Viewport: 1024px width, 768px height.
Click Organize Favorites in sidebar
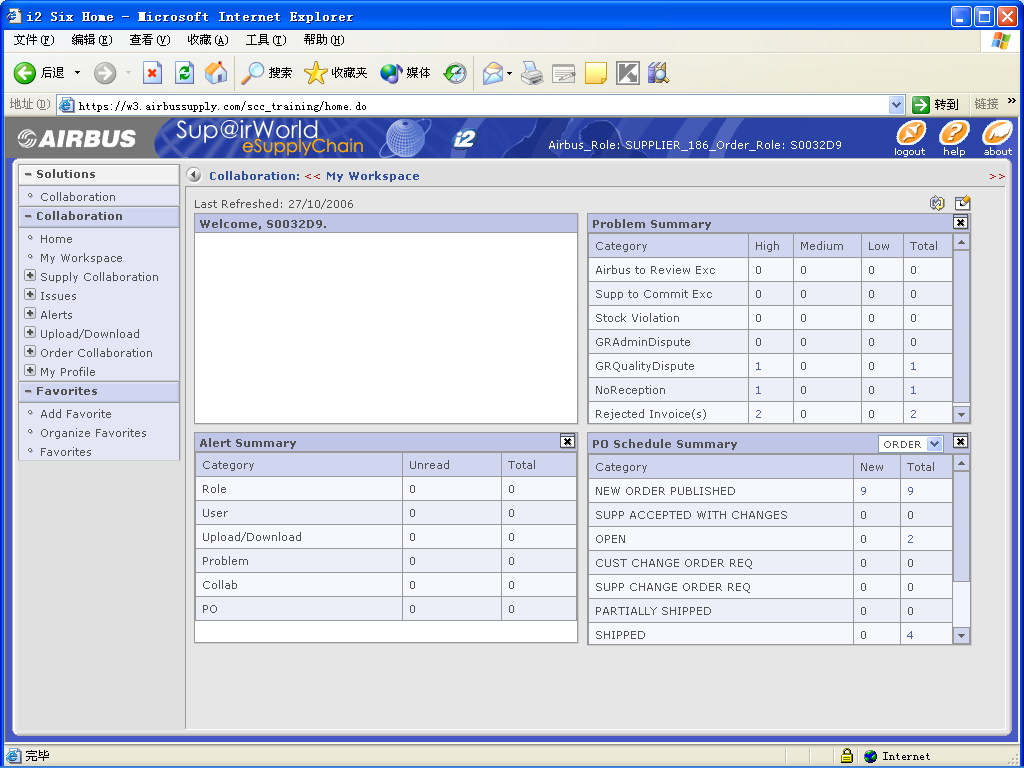click(93, 433)
